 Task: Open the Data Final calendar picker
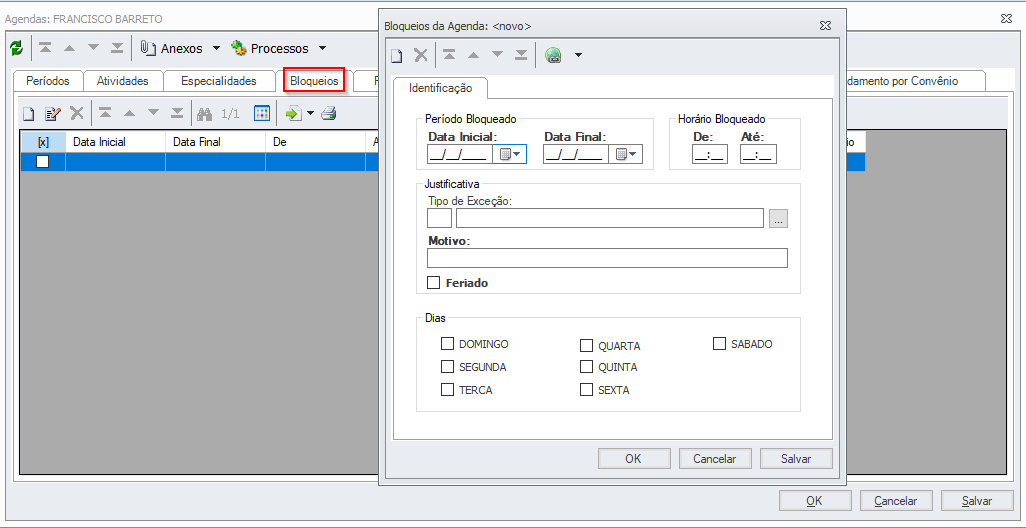[x=626, y=154]
